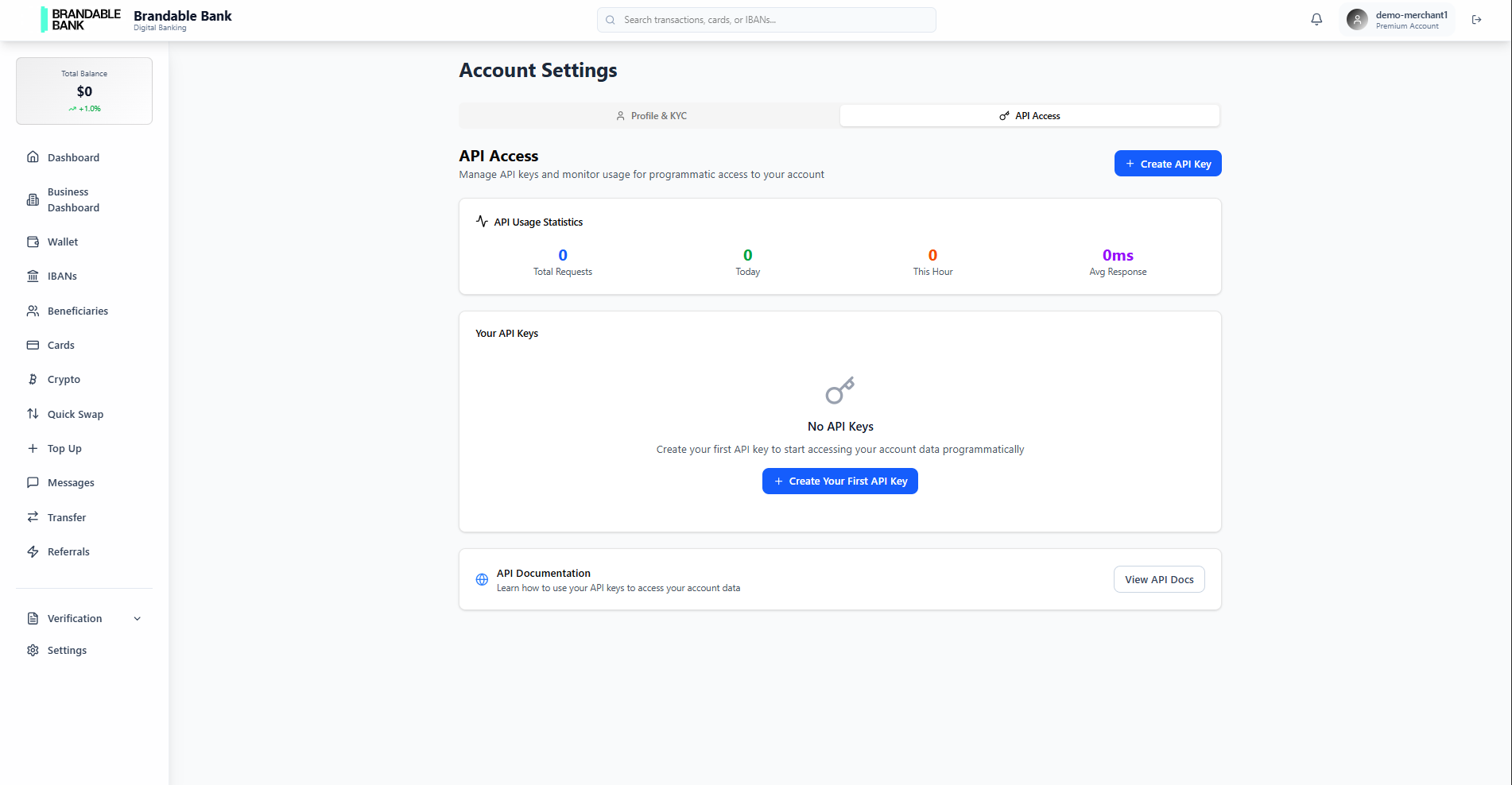Click the Quick Swap arrows icon
This screenshot has height=785, width=1512.
click(33, 413)
